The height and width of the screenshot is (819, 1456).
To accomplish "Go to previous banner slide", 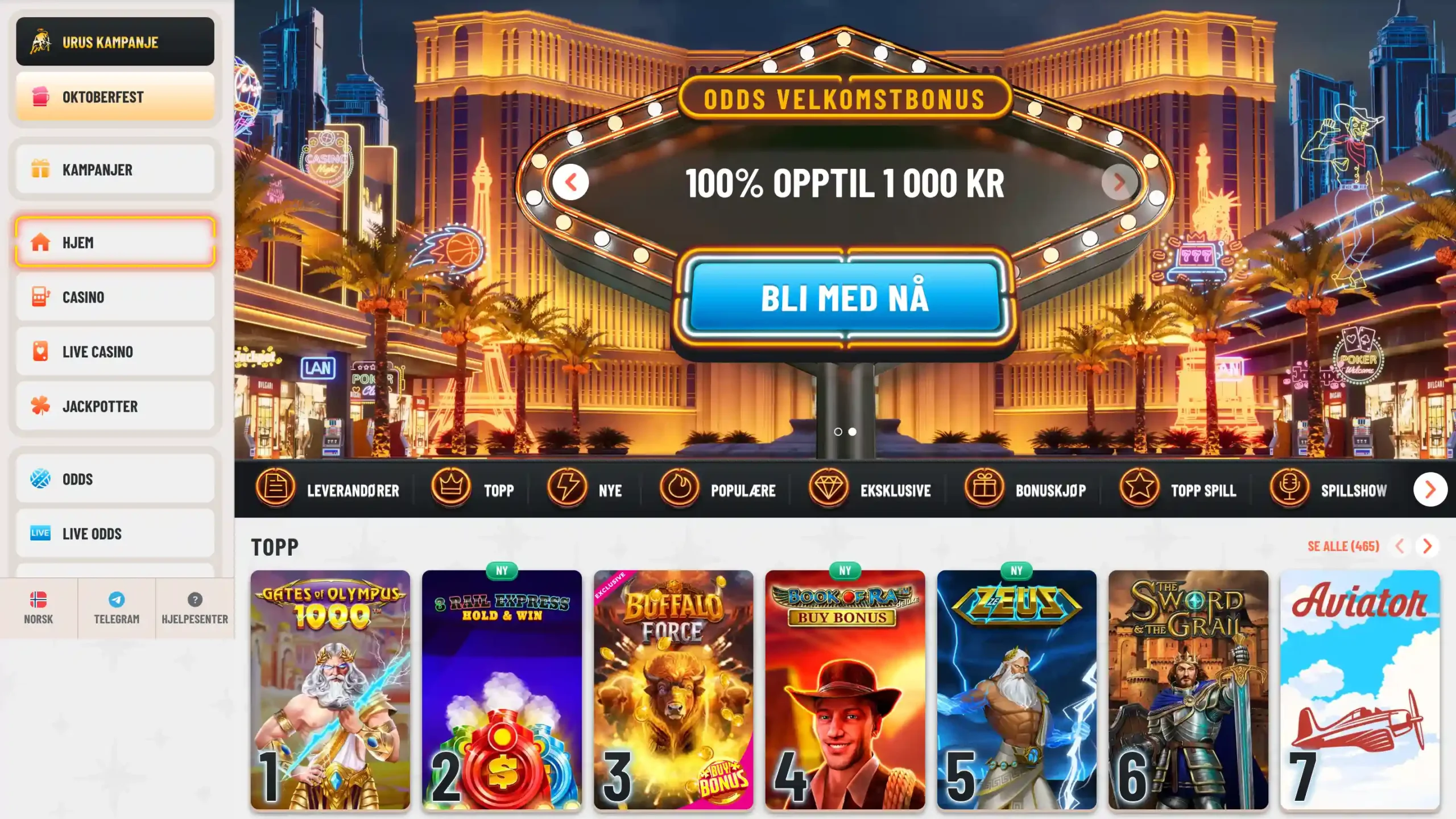I will (x=570, y=182).
